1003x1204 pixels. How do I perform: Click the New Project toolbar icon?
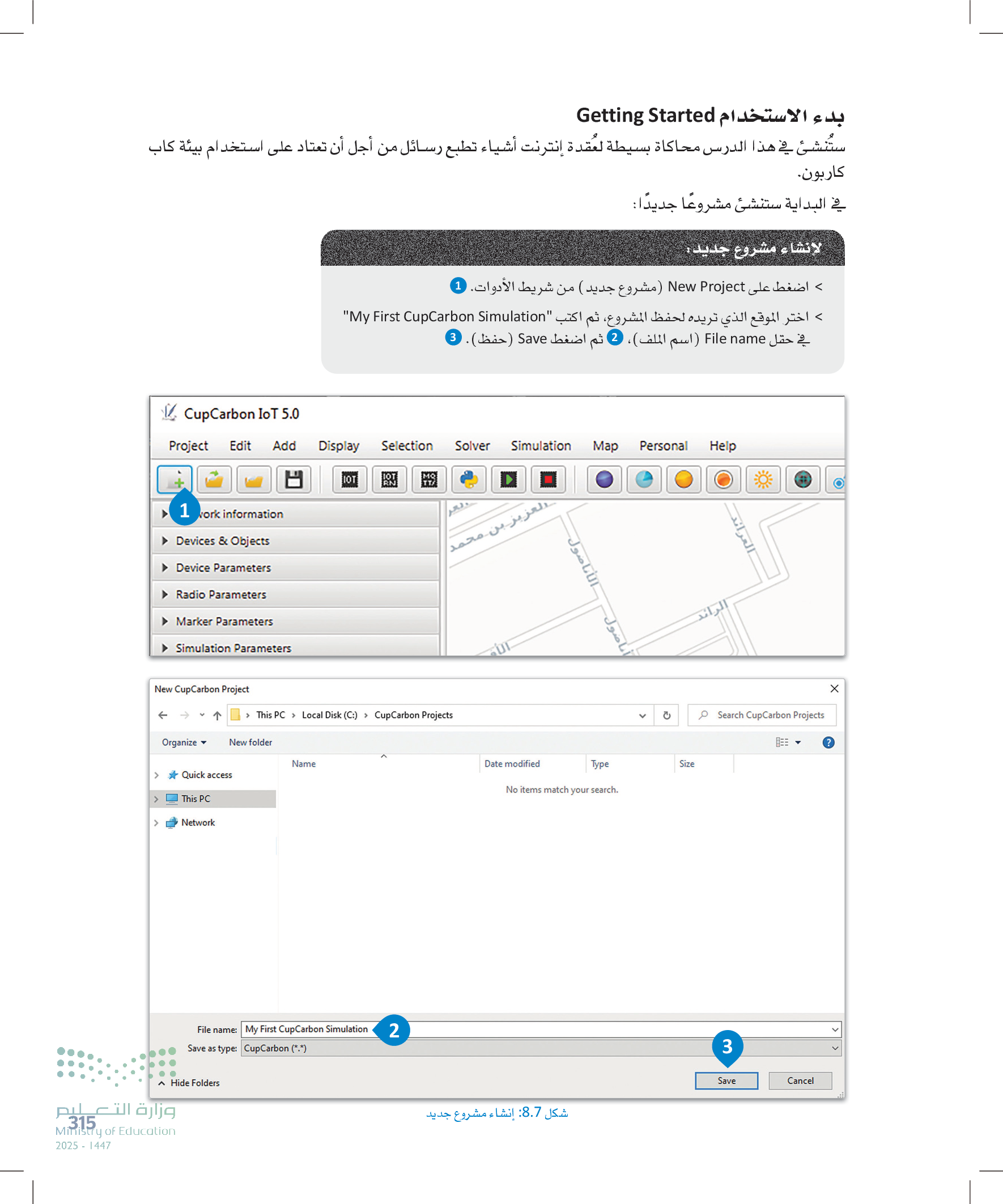pyautogui.click(x=175, y=479)
